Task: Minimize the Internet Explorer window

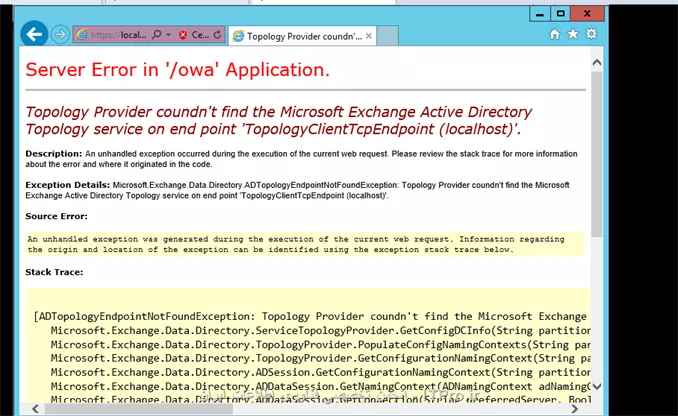Action: click(540, 14)
